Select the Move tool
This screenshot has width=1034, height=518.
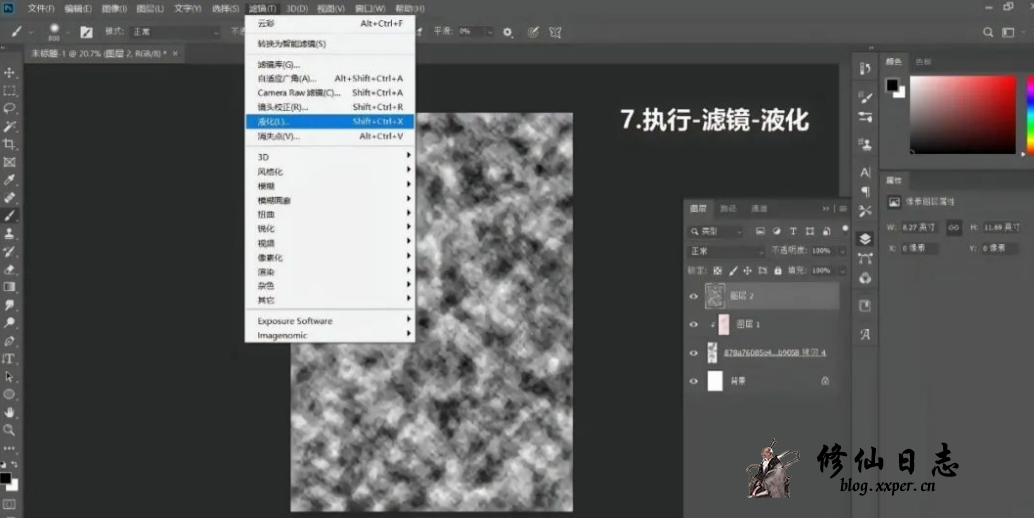tap(10, 73)
